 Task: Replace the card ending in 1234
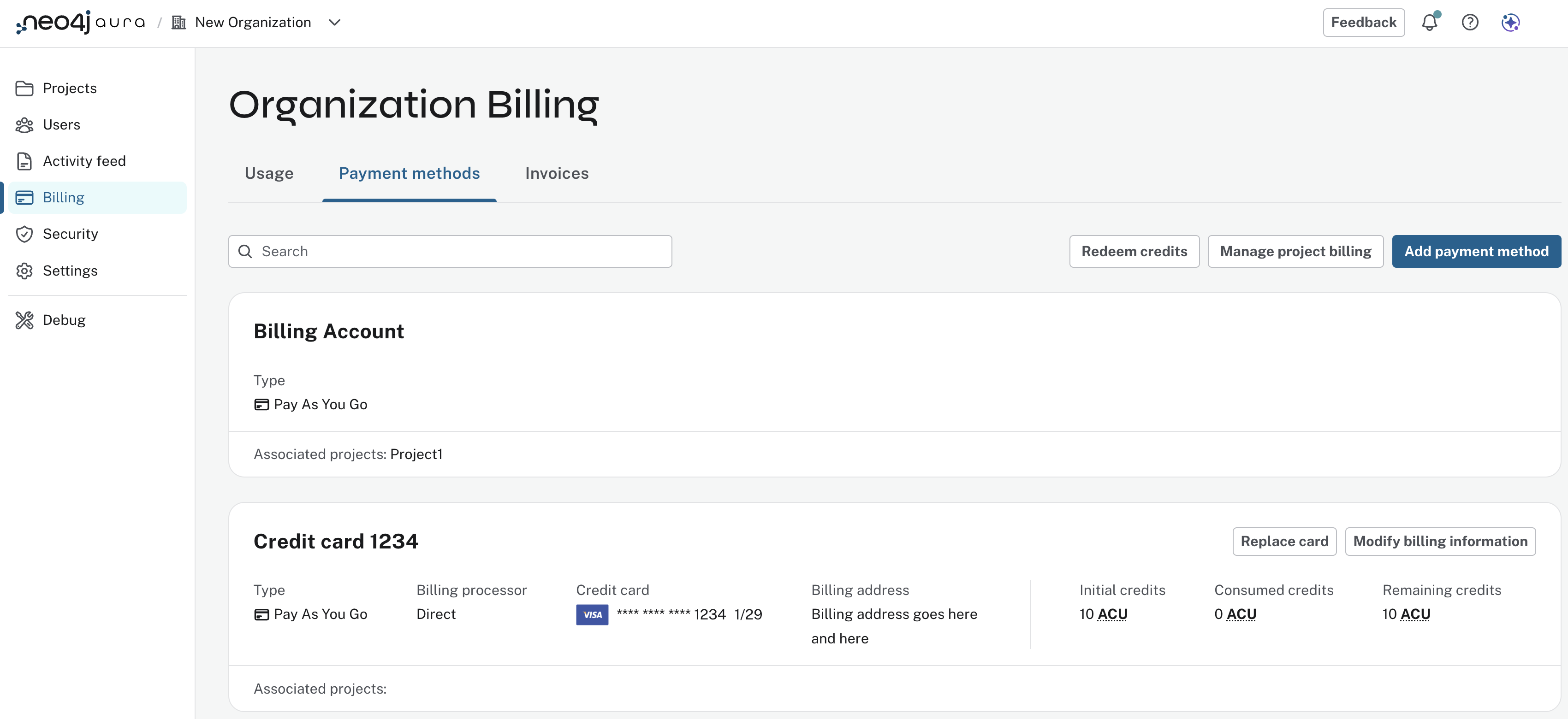[1284, 541]
